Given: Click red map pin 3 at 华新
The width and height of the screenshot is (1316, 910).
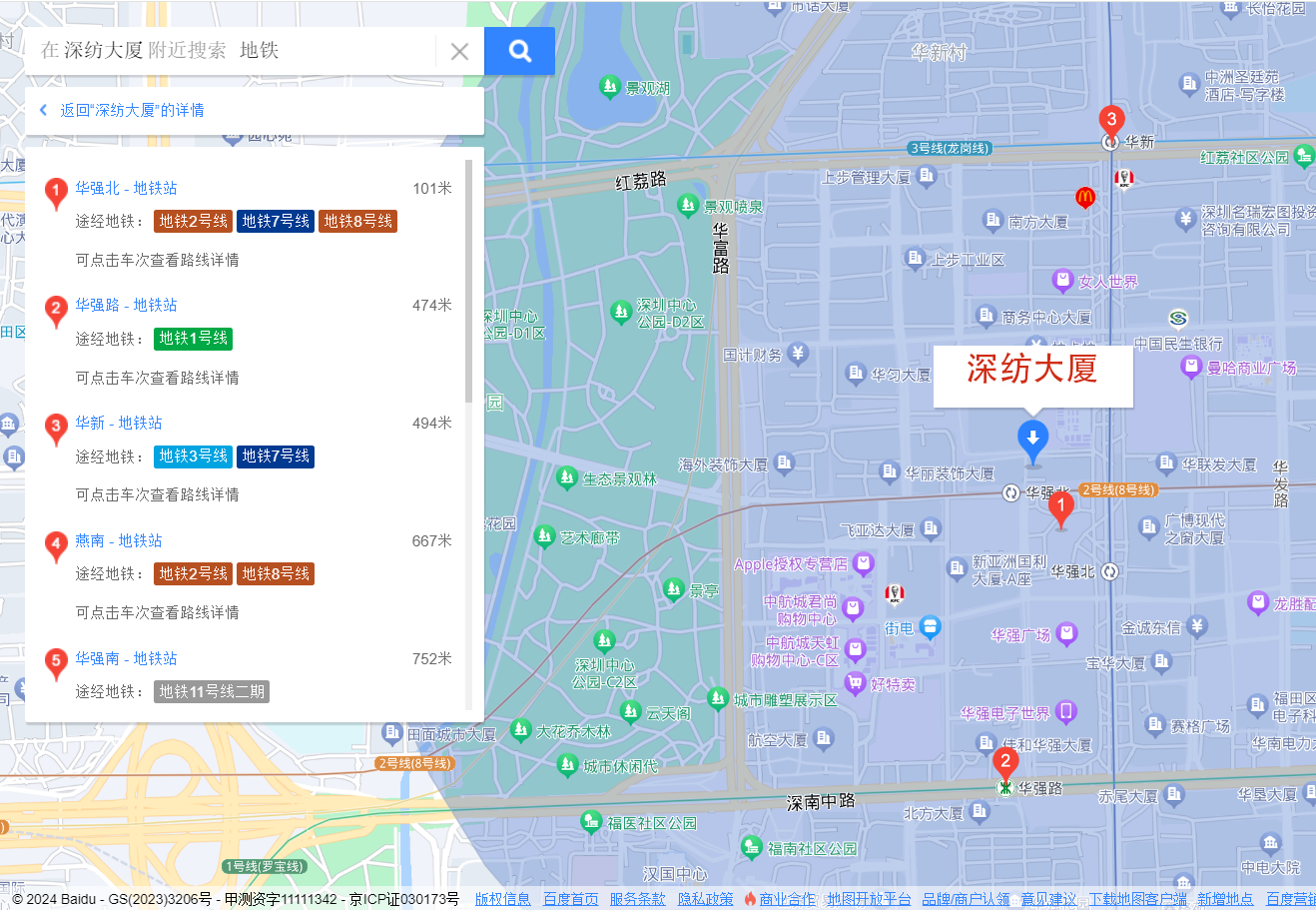Looking at the screenshot, I should [x=1111, y=123].
